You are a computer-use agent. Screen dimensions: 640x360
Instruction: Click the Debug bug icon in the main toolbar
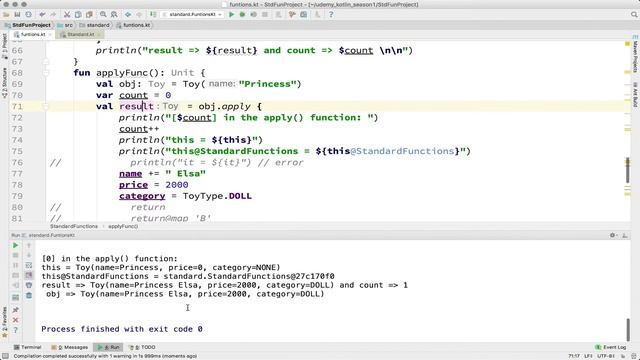242,15
